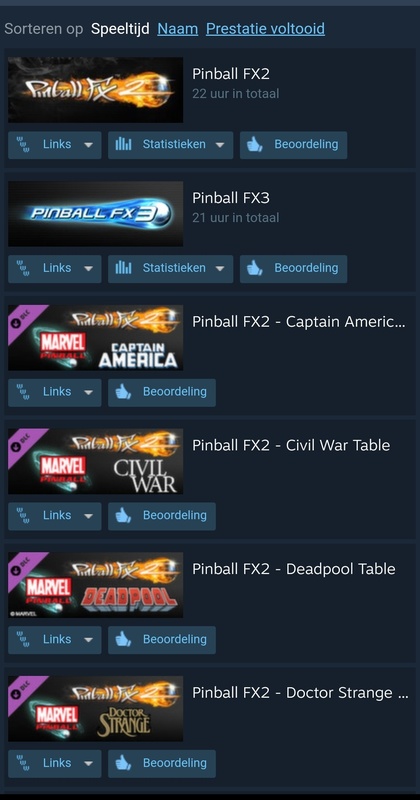Open the Statistieken dropdown for Pinball FX2
This screenshot has width=420, height=800.
(x=170, y=144)
